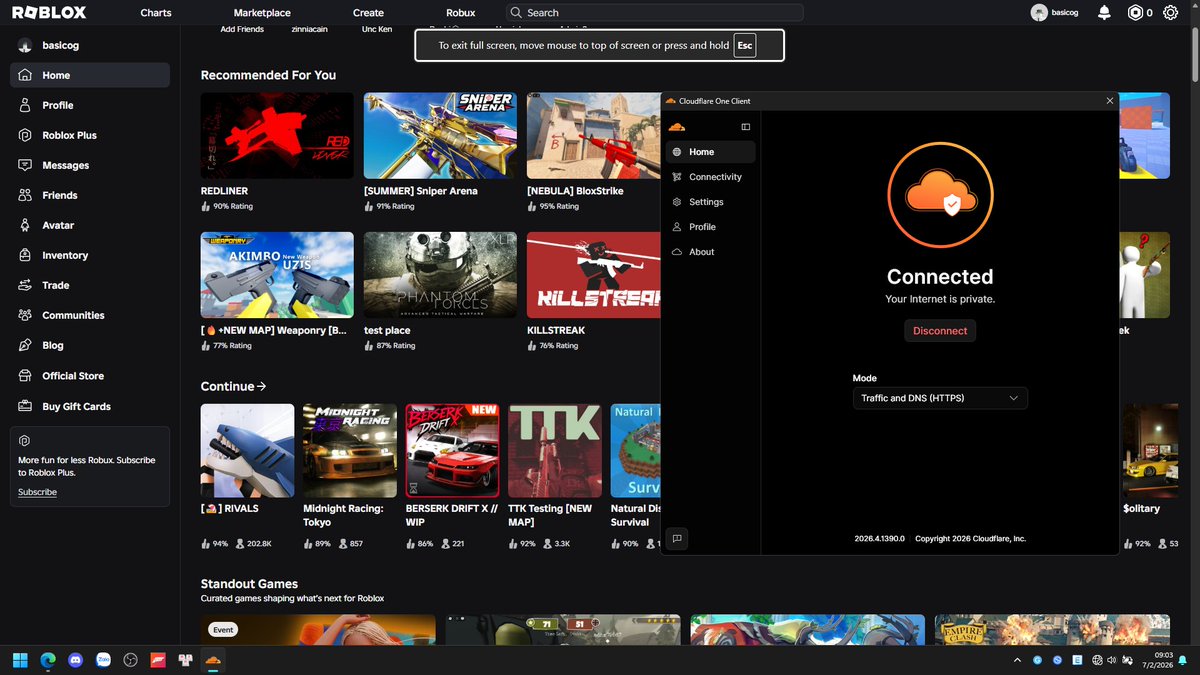Open feedback icon at Cloudflare sidebar bottom
The height and width of the screenshot is (675, 1200).
click(677, 538)
